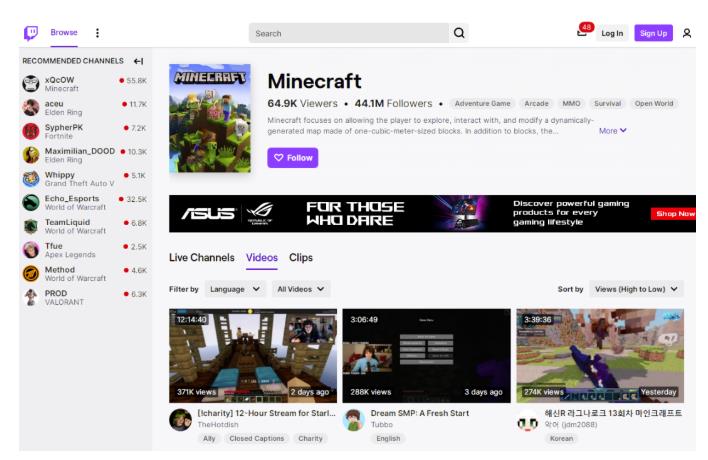Viewport: 708px width, 460px height.
Task: Open the notifications inbox with 48 badge
Action: (x=582, y=32)
